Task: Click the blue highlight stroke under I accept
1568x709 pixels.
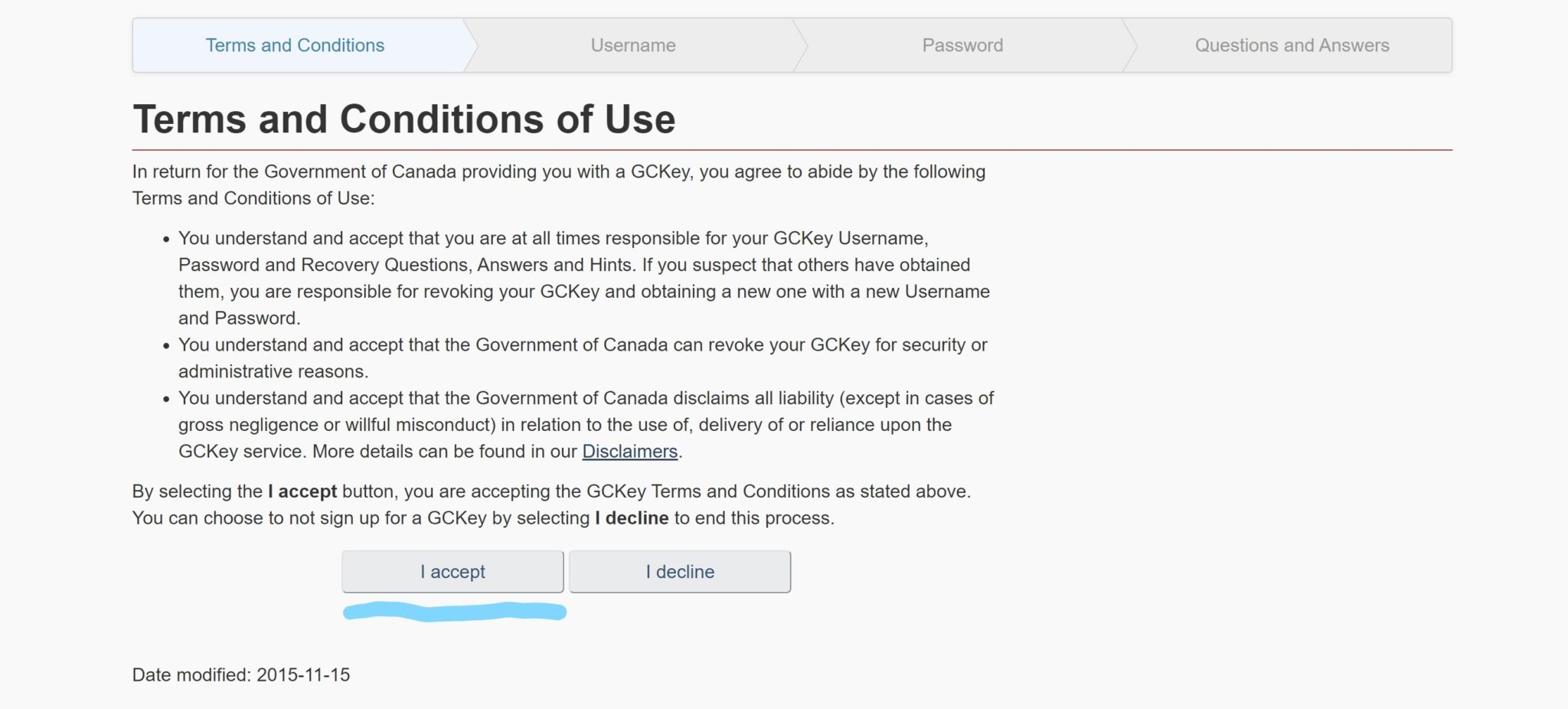Action: click(455, 612)
